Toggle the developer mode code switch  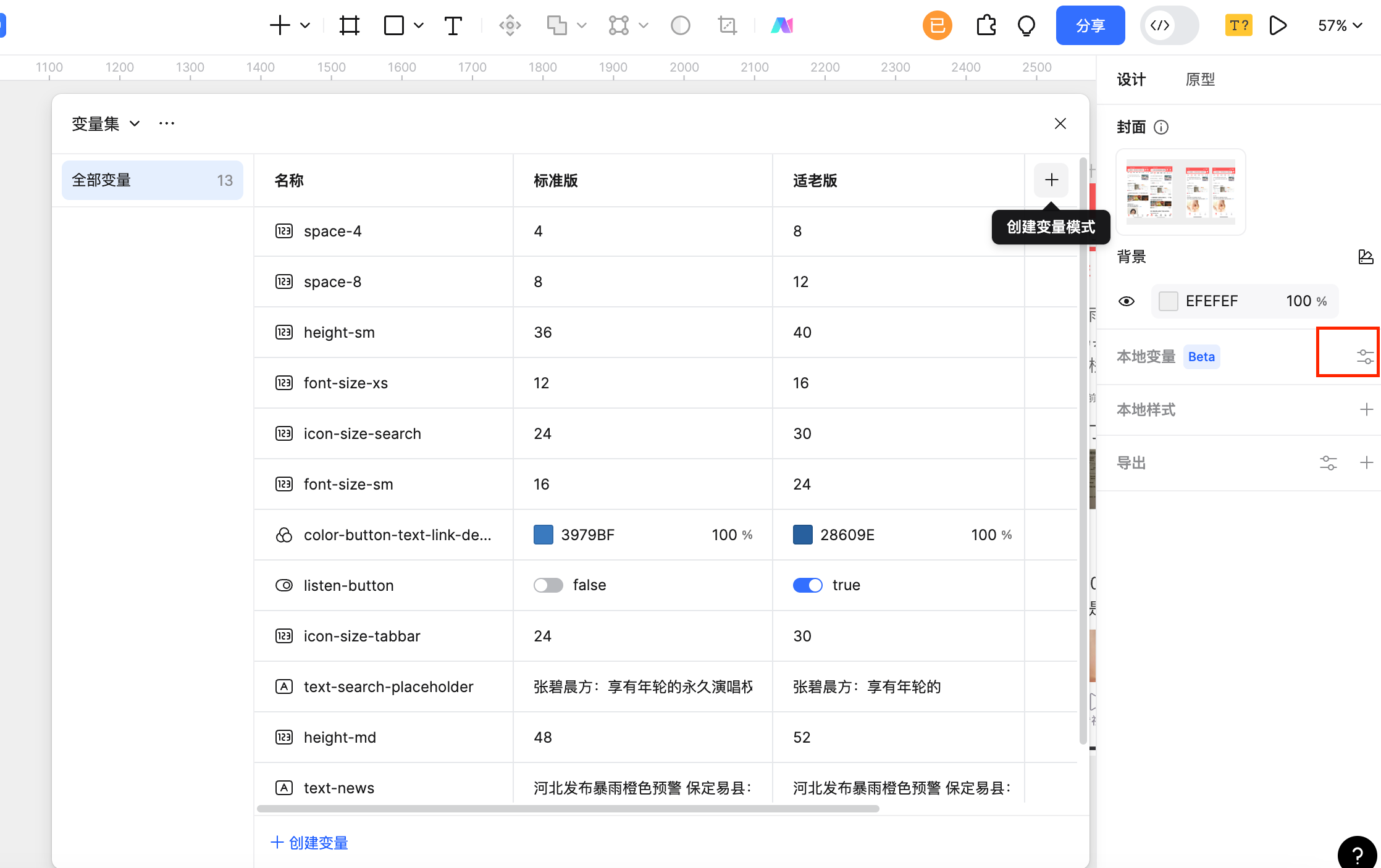pos(1169,25)
